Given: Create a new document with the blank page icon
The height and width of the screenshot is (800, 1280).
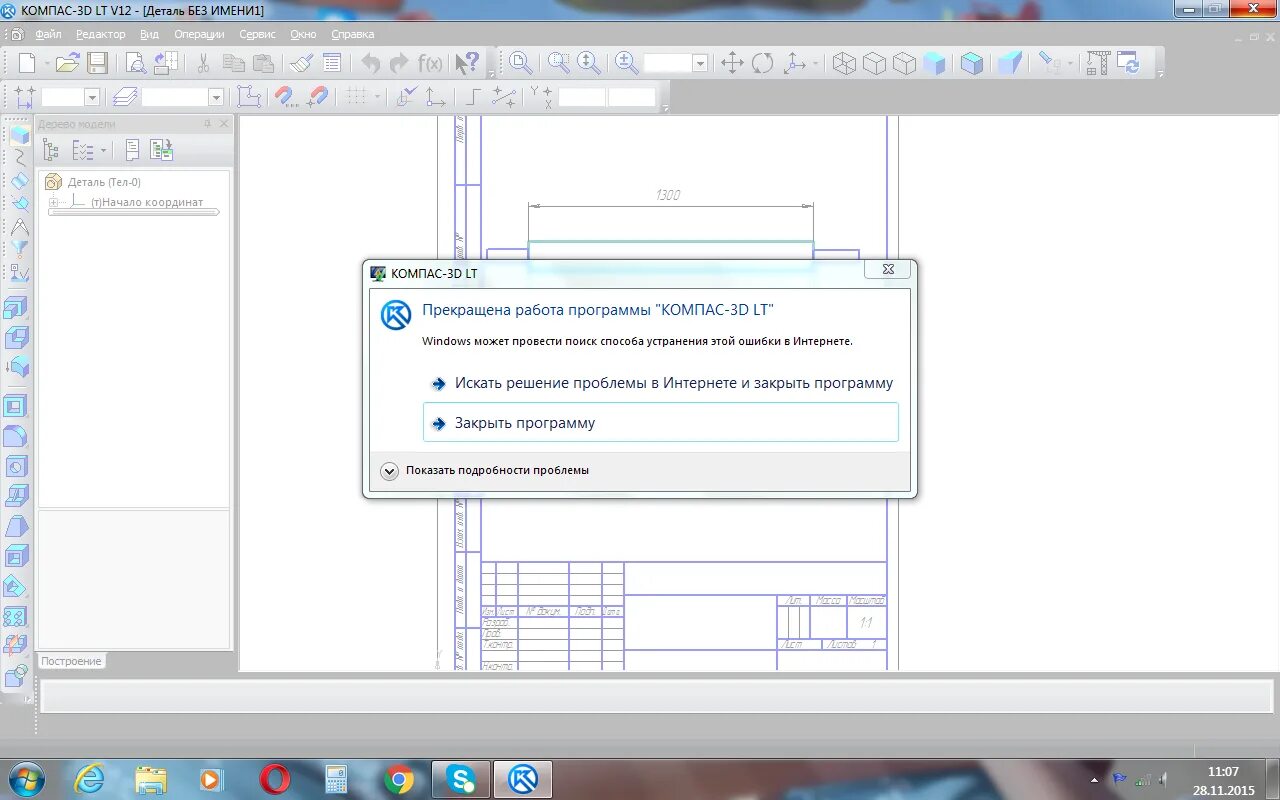Looking at the screenshot, I should pos(27,63).
